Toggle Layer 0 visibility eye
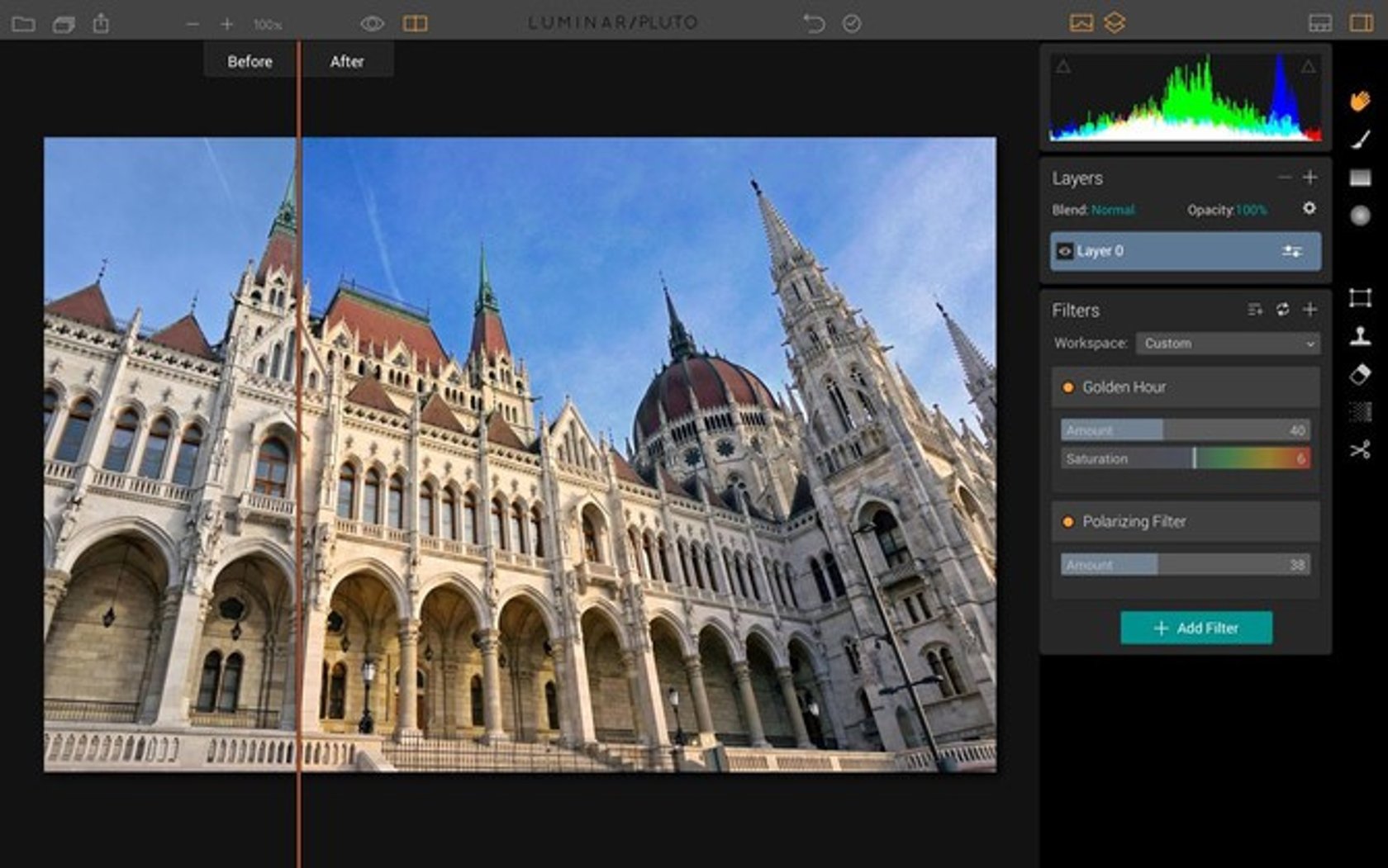The height and width of the screenshot is (868, 1388). (x=1067, y=251)
